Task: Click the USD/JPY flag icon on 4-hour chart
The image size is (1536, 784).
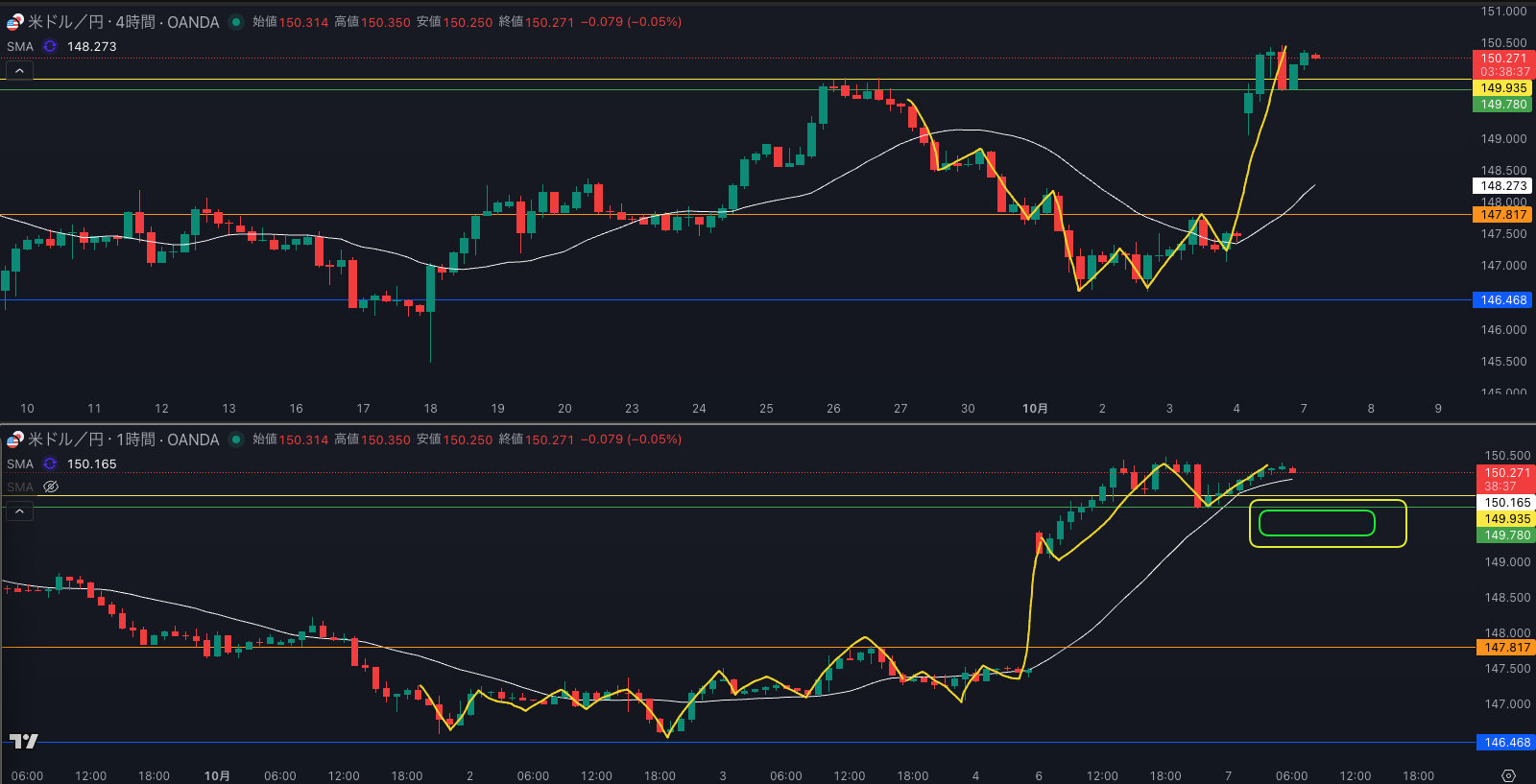Action: tap(14, 22)
